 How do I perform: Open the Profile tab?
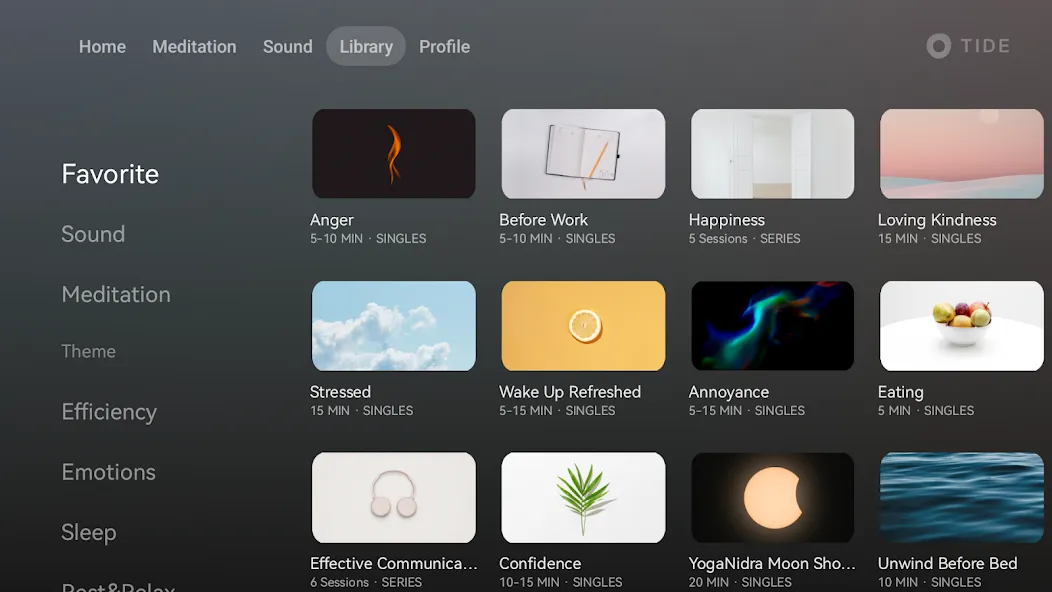[444, 46]
